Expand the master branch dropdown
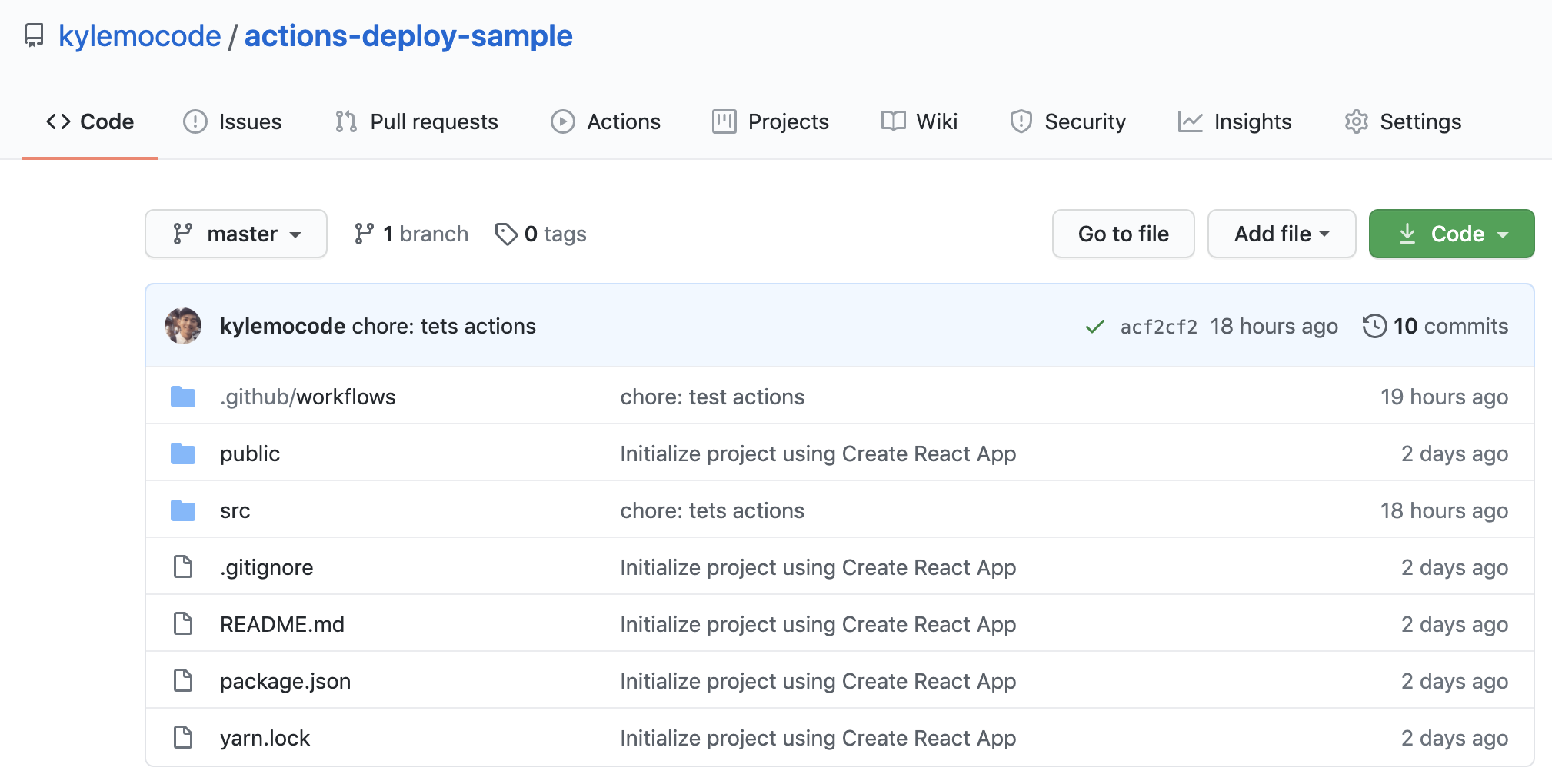This screenshot has width=1552, height=784. pyautogui.click(x=236, y=234)
